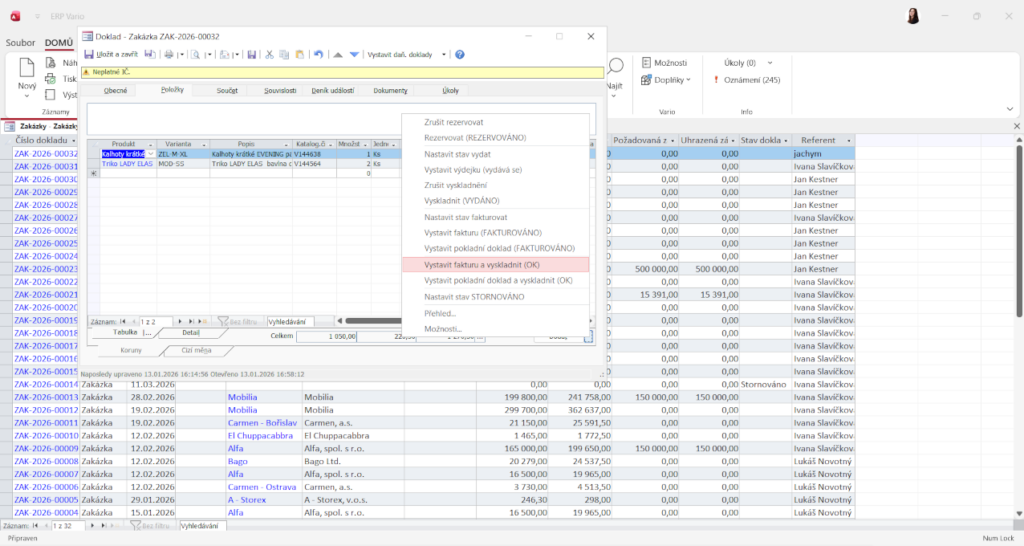Go to next document with blue down arrow
This screenshot has width=1024, height=546.
point(353,54)
